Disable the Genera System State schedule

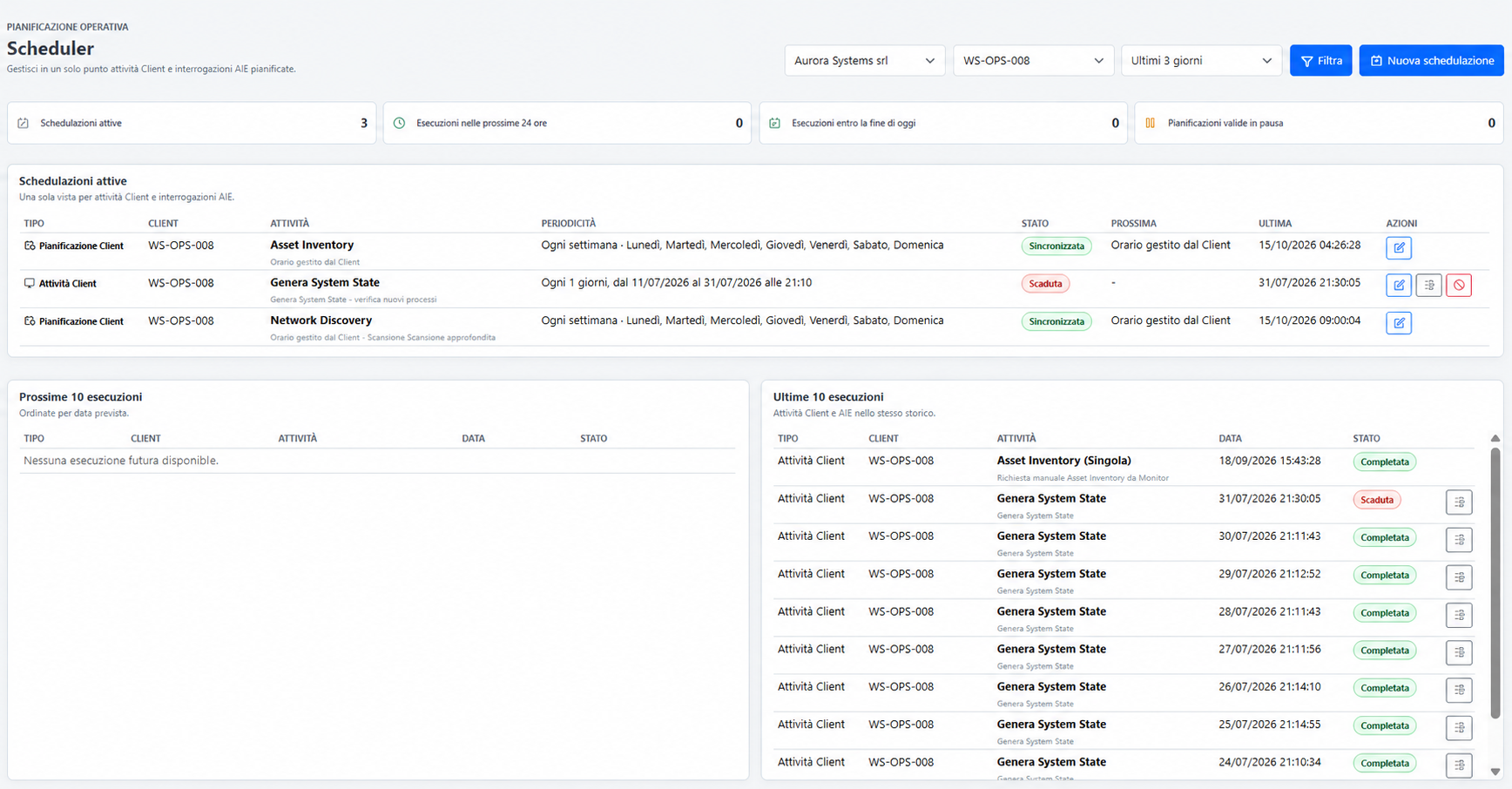tap(1459, 285)
